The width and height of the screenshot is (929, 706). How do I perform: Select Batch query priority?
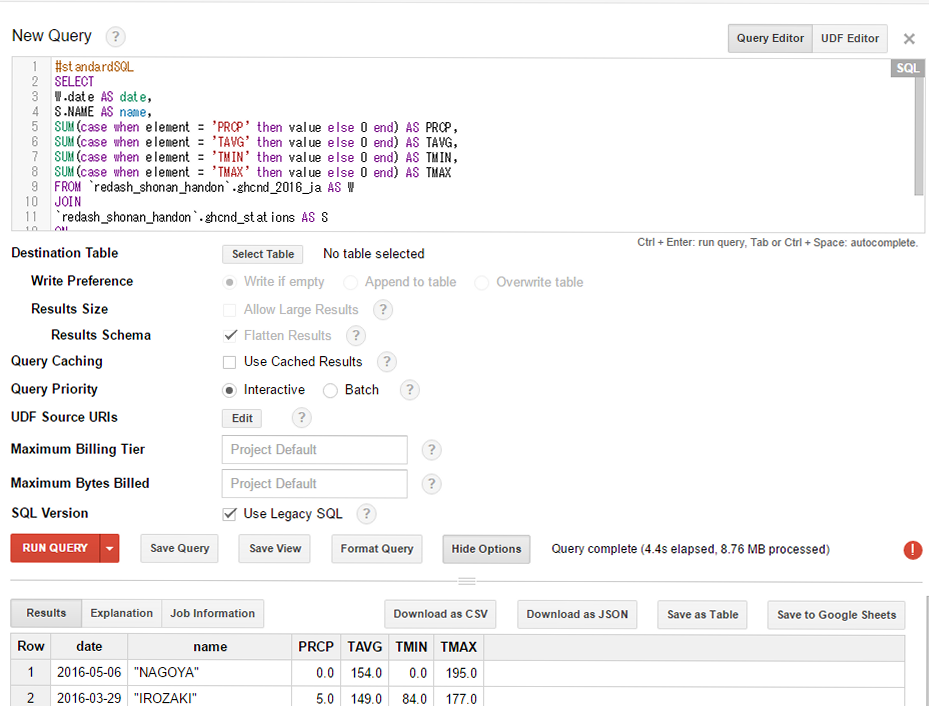tap(331, 390)
